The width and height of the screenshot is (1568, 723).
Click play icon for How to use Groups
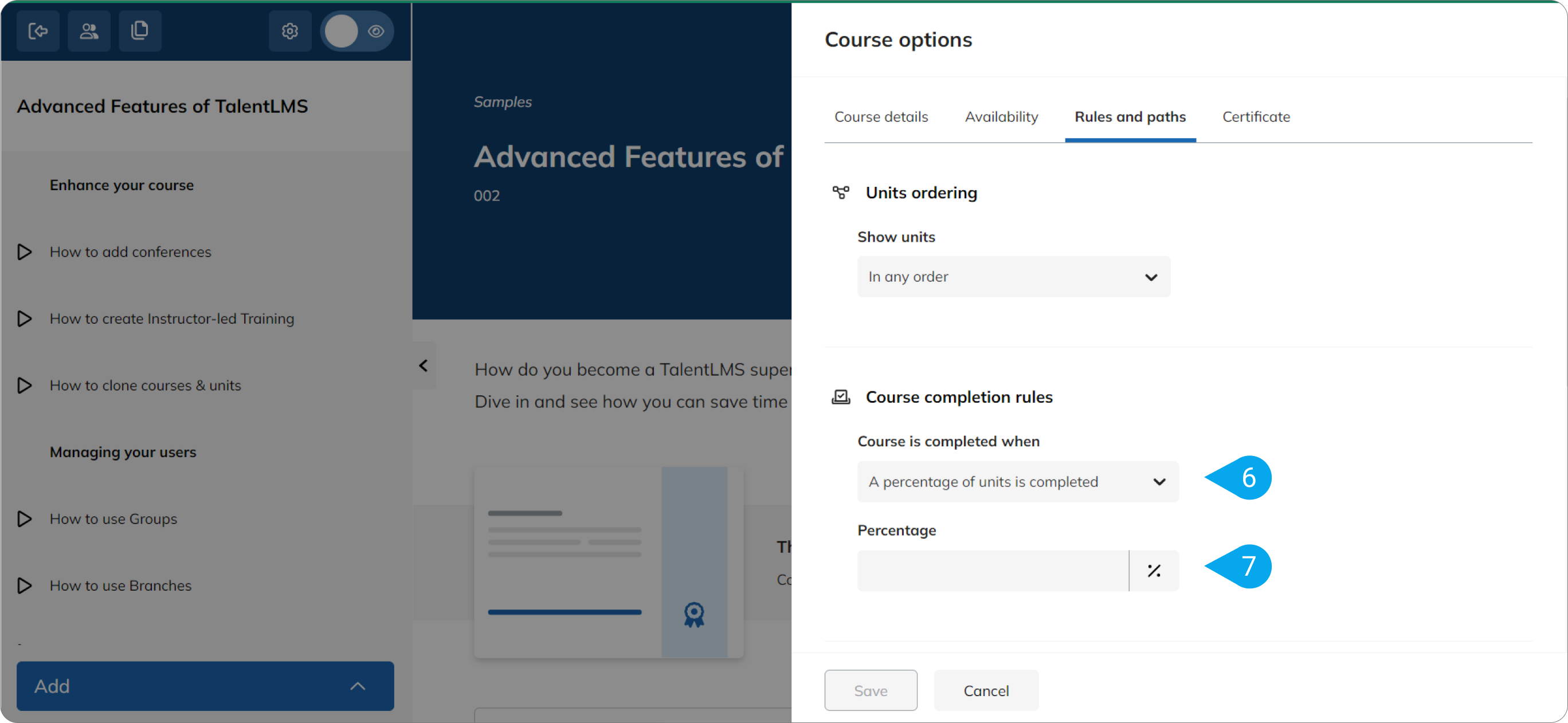(x=24, y=518)
